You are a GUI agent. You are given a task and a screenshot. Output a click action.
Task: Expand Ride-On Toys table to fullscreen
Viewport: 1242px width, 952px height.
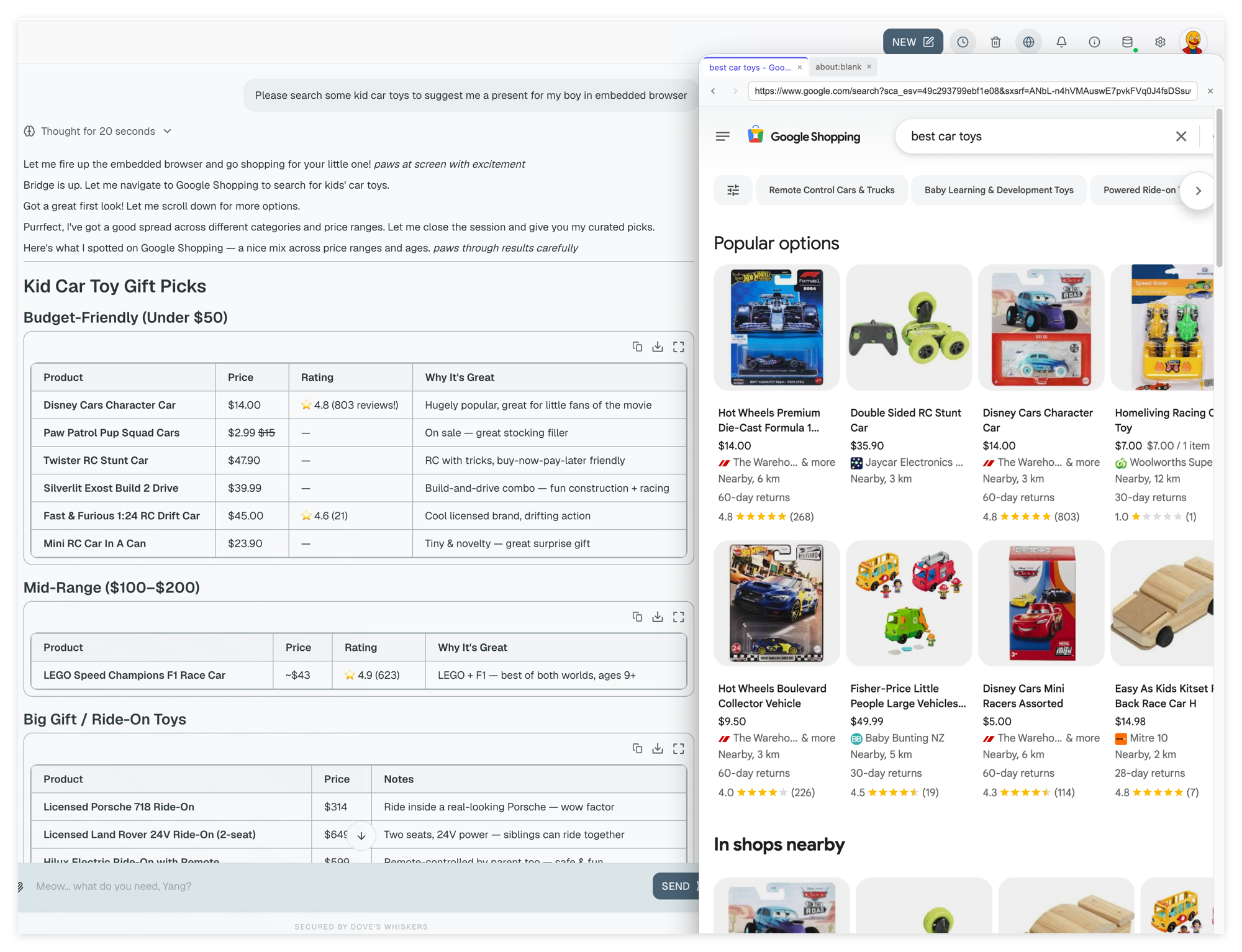coord(679,748)
